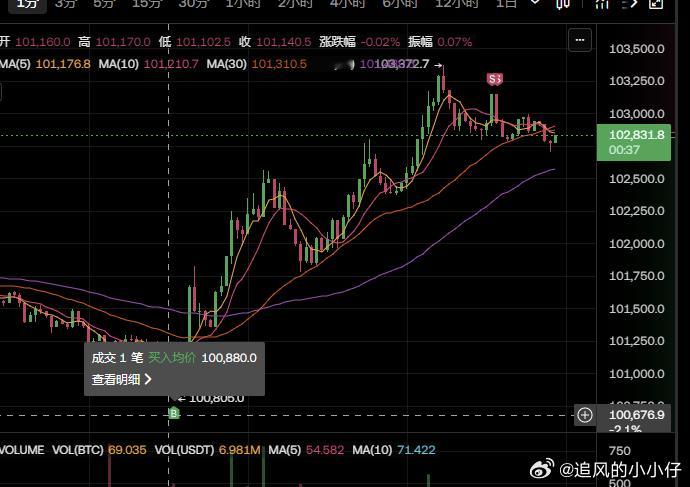Click the VOLUME indicator label
Viewport: 690px width, 487px height.
pos(22,450)
